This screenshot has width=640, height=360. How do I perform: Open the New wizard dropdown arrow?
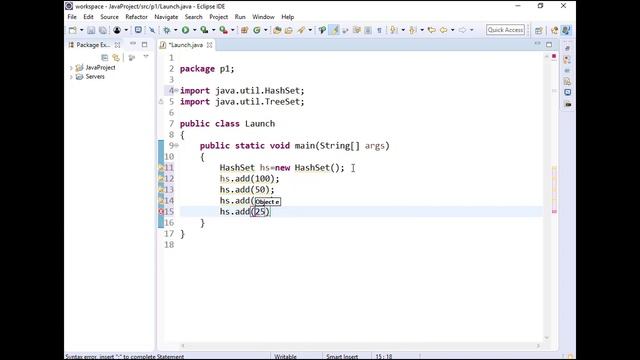tap(81, 30)
